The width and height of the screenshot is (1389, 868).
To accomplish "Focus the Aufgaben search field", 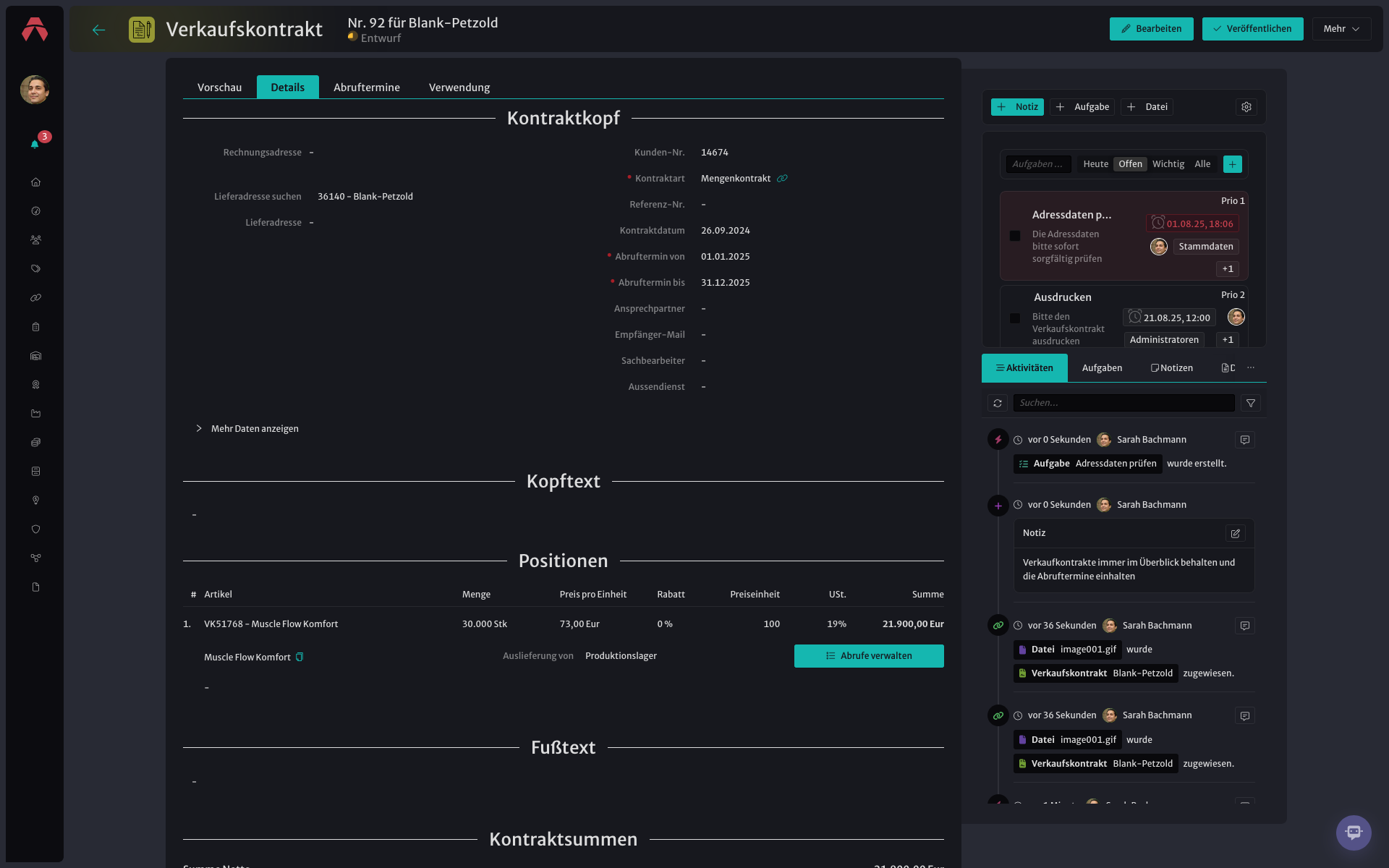I will click(x=1038, y=164).
